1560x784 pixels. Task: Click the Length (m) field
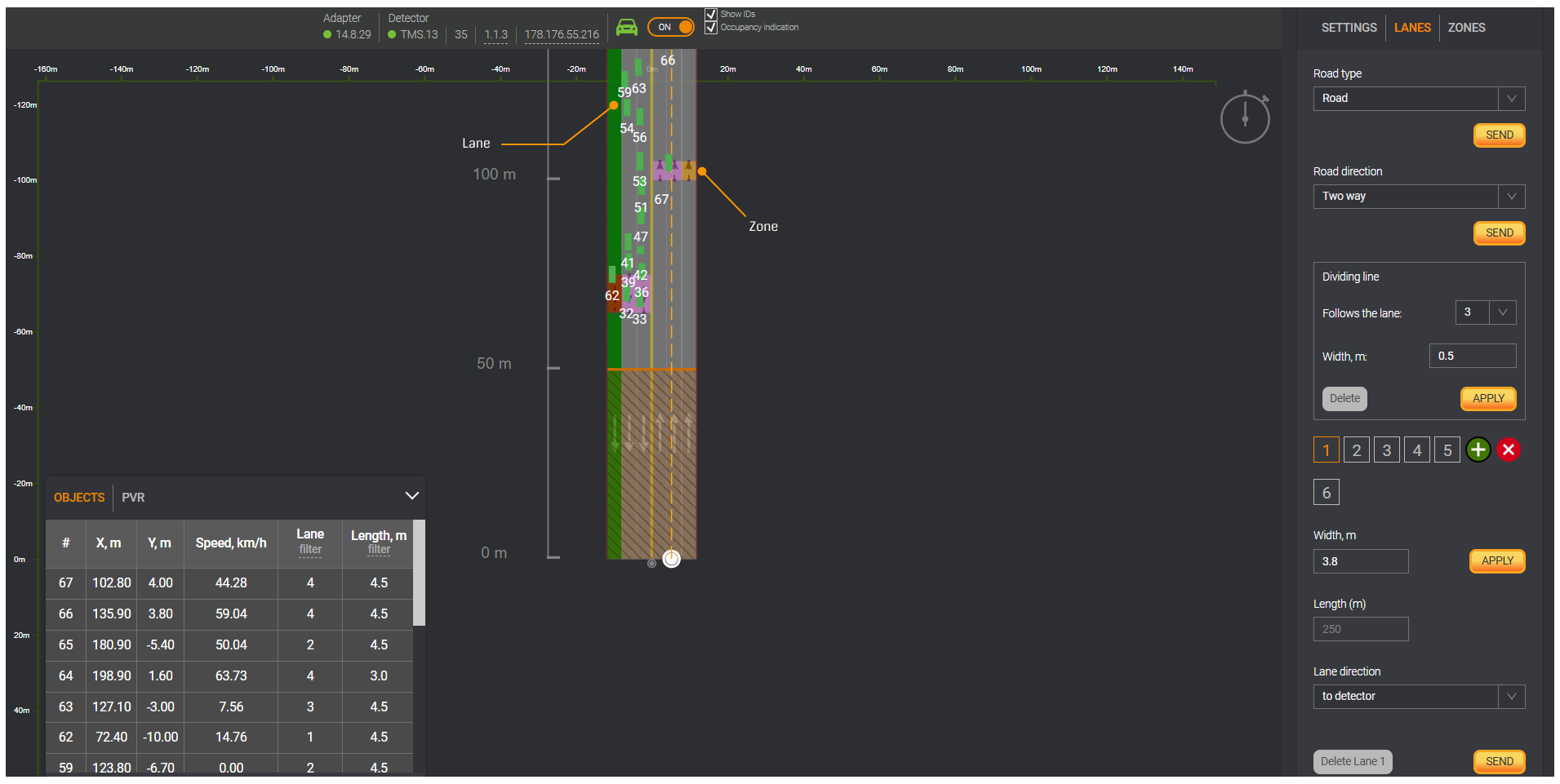click(1361, 629)
